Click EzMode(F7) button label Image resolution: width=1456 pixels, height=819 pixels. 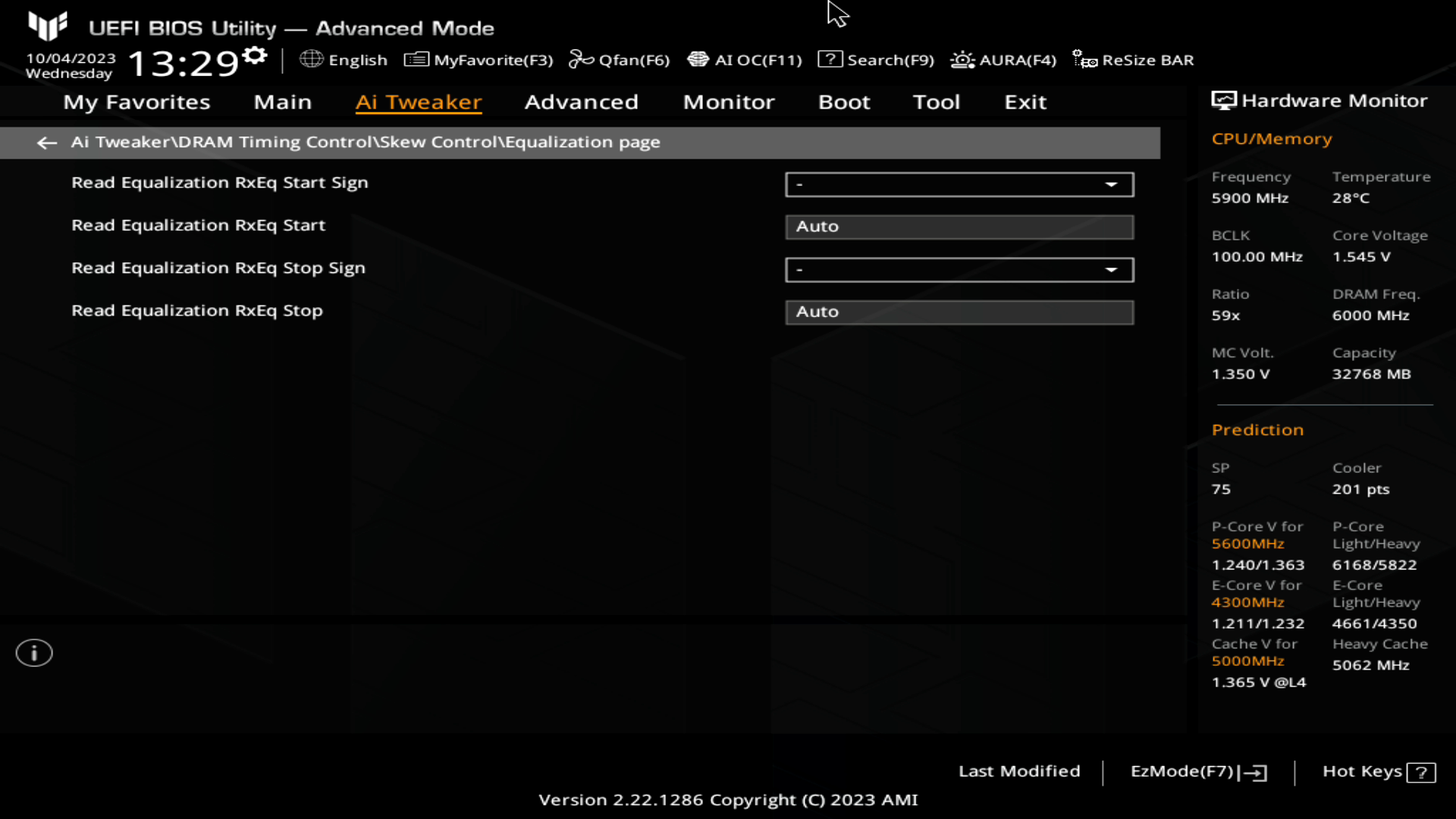click(x=1182, y=771)
